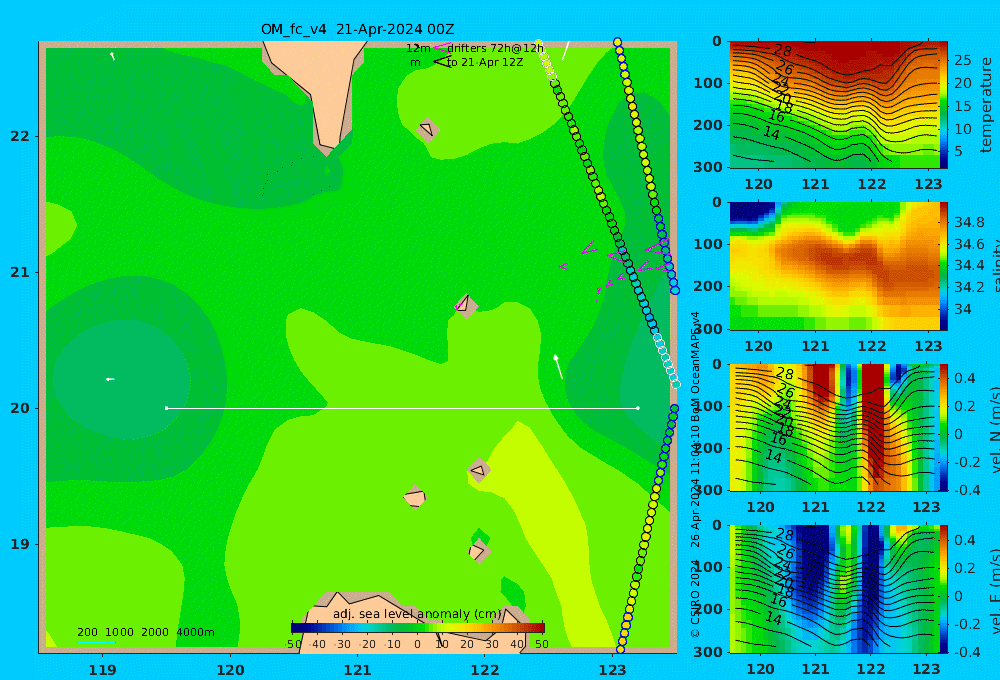This screenshot has width=1000, height=680.
Task: Click the island marker near 19.3N 121.4E
Action: pos(415,497)
